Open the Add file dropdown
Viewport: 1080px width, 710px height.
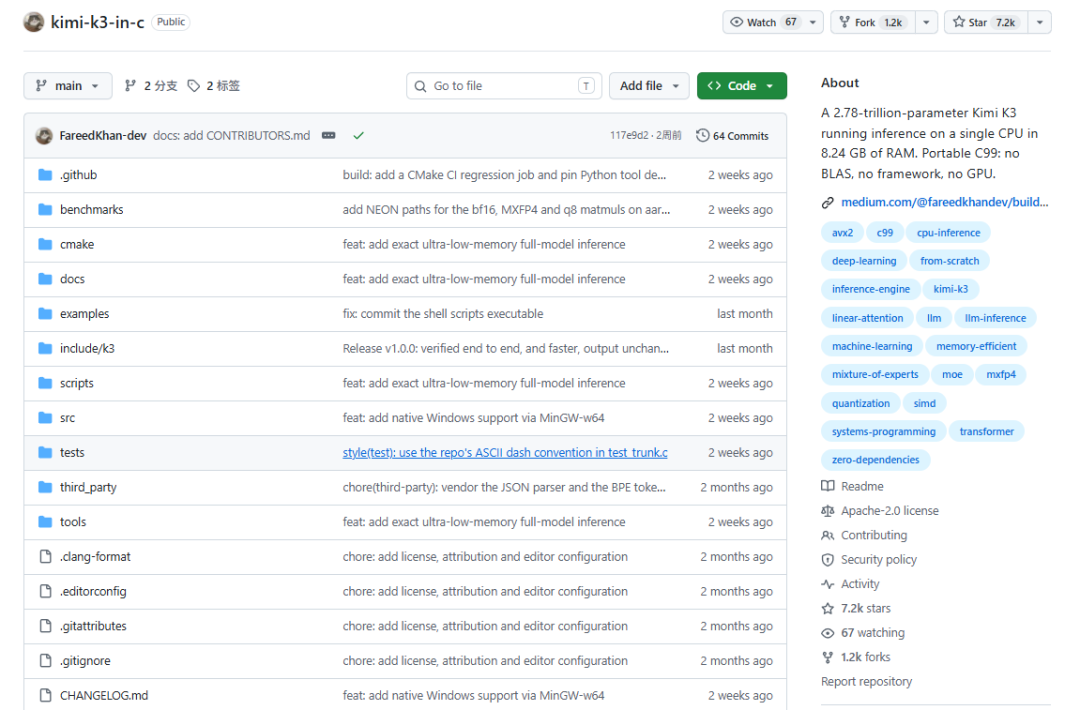(649, 85)
